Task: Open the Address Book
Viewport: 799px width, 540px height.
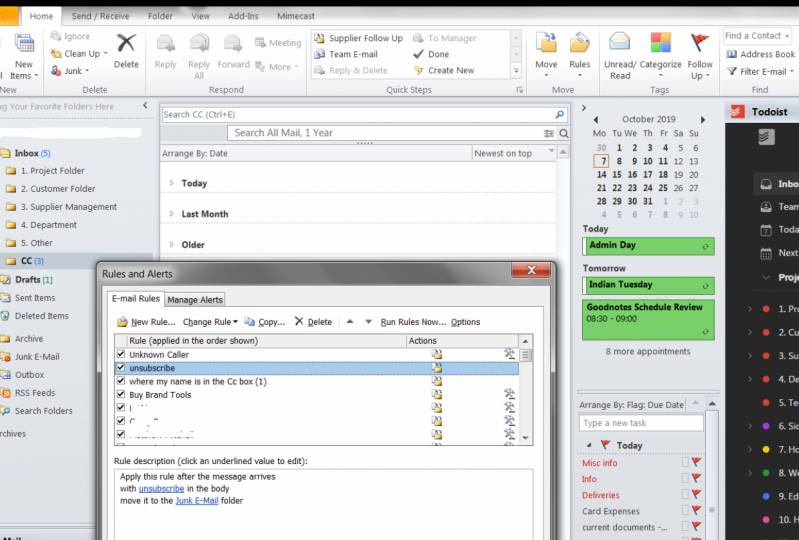Action: [761, 54]
